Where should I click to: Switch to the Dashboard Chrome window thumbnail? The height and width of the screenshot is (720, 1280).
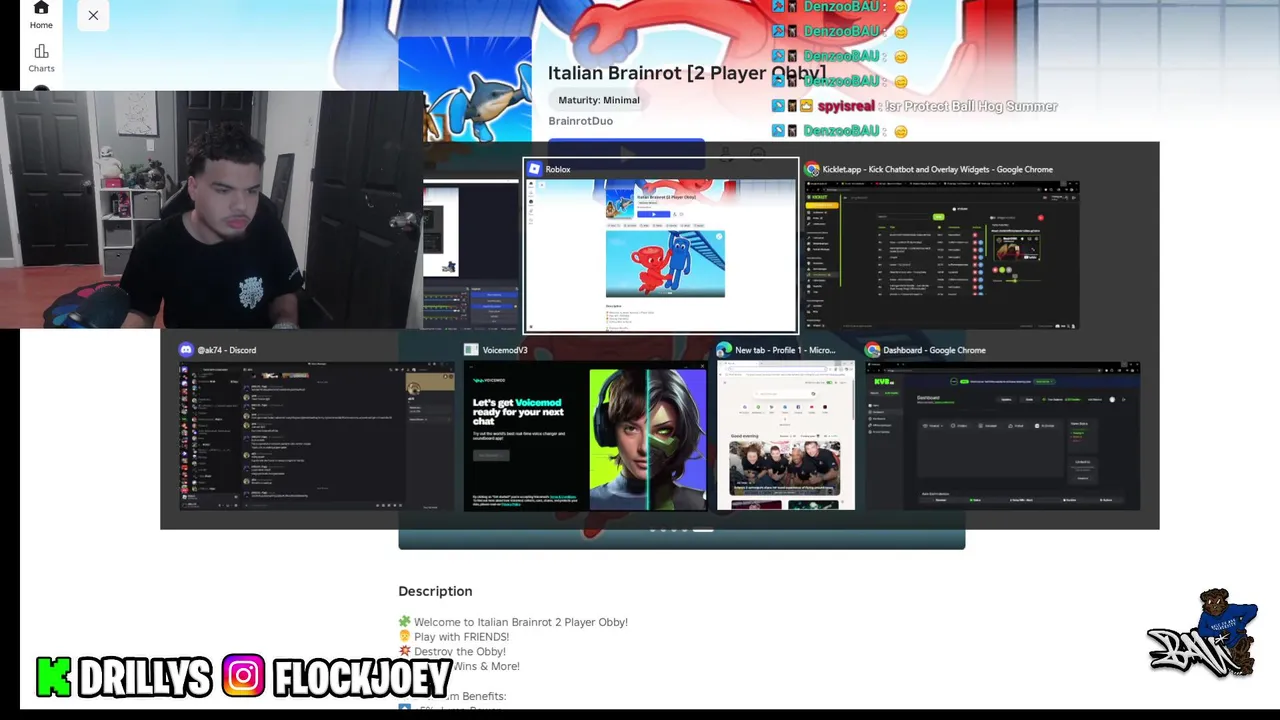[1002, 436]
